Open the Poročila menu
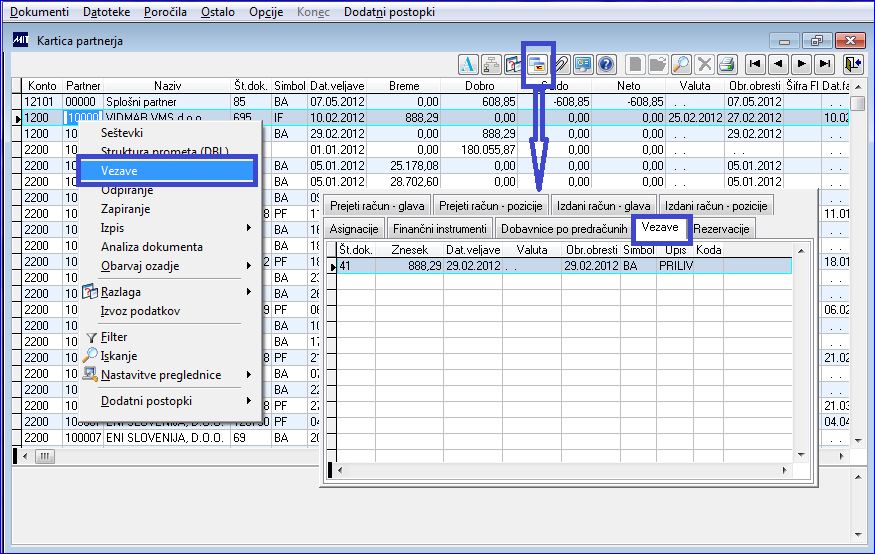Viewport: 875px width, 554px height. [x=165, y=12]
